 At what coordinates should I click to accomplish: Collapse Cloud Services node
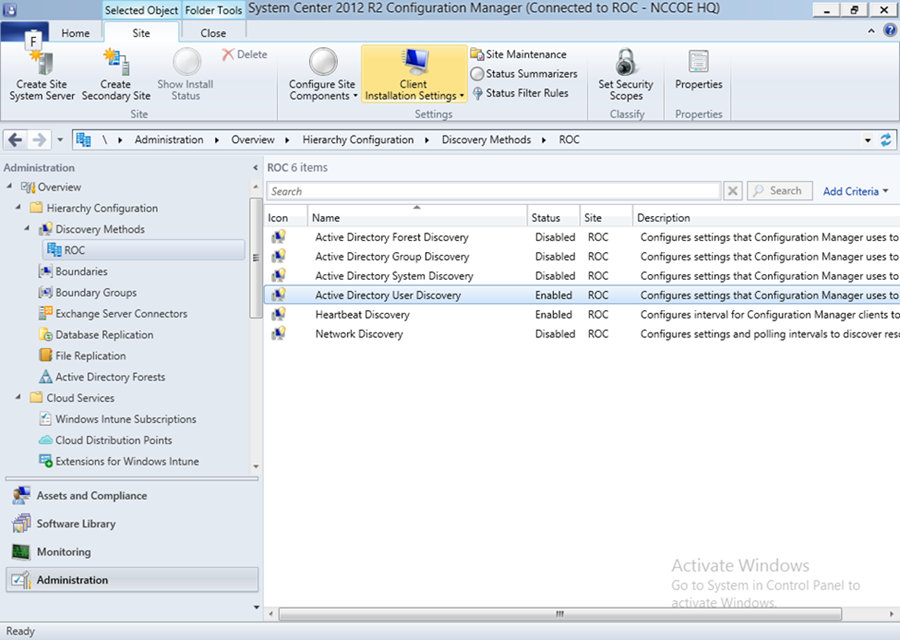point(18,397)
